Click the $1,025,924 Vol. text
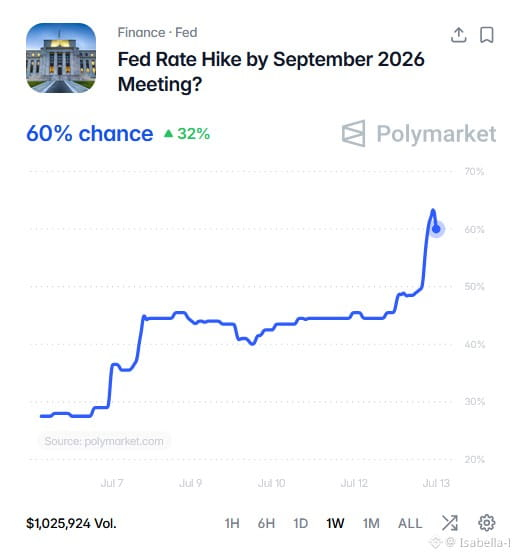The image size is (518, 558). (x=71, y=523)
